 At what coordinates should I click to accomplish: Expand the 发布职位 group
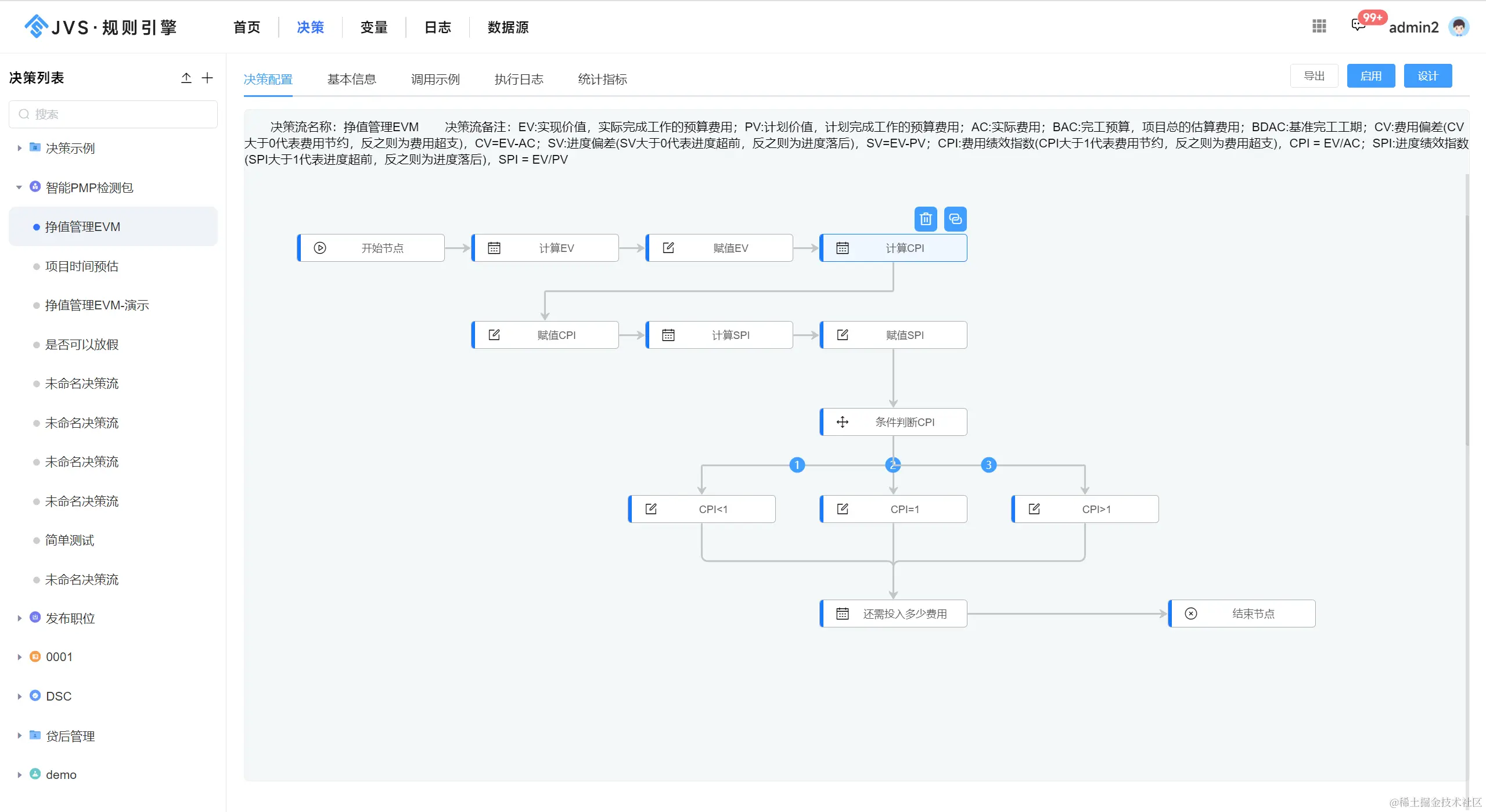19,618
